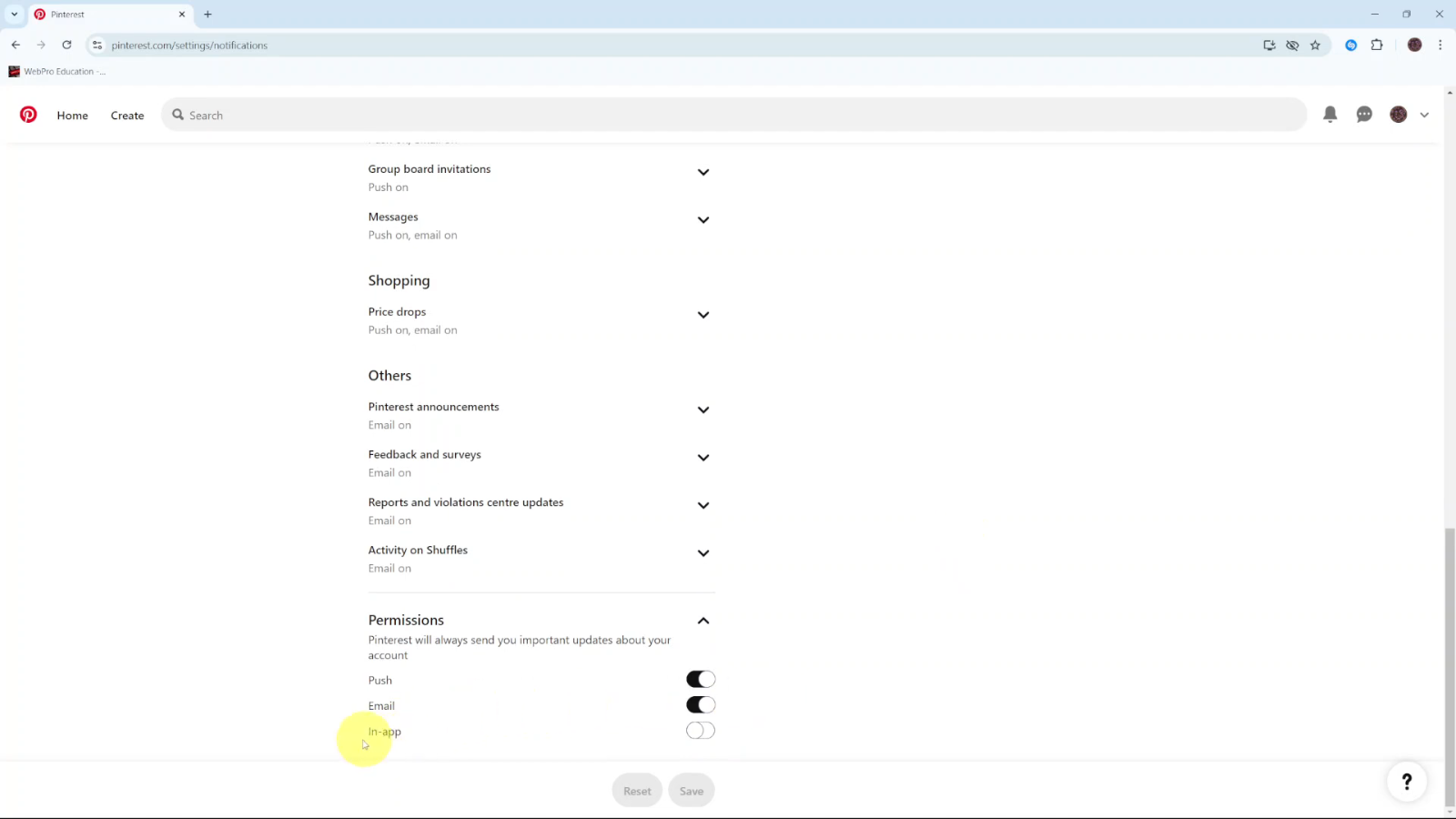Expand the Messages notification settings
Viewport: 1456px width, 819px height.
[703, 219]
